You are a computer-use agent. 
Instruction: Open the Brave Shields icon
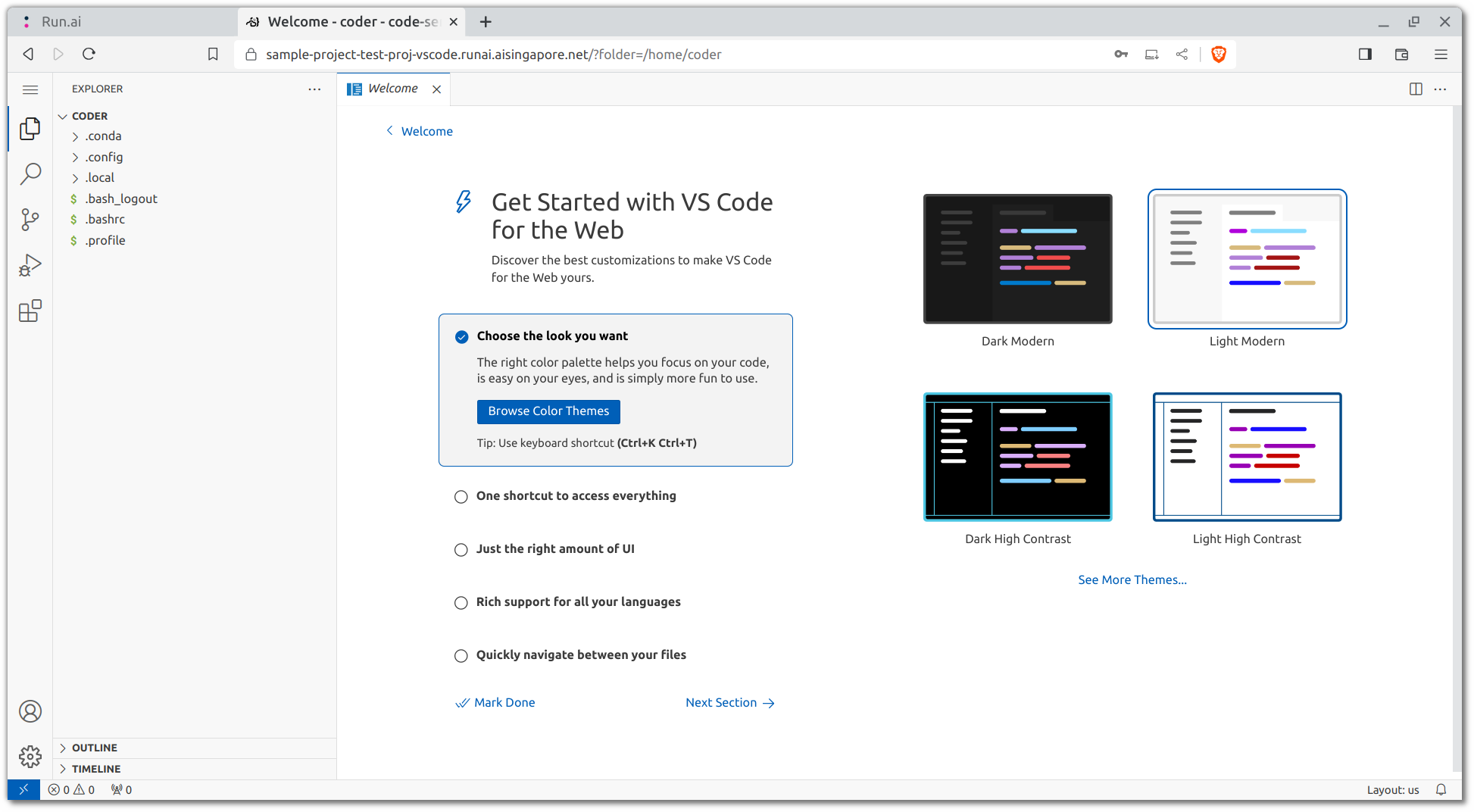tap(1219, 54)
